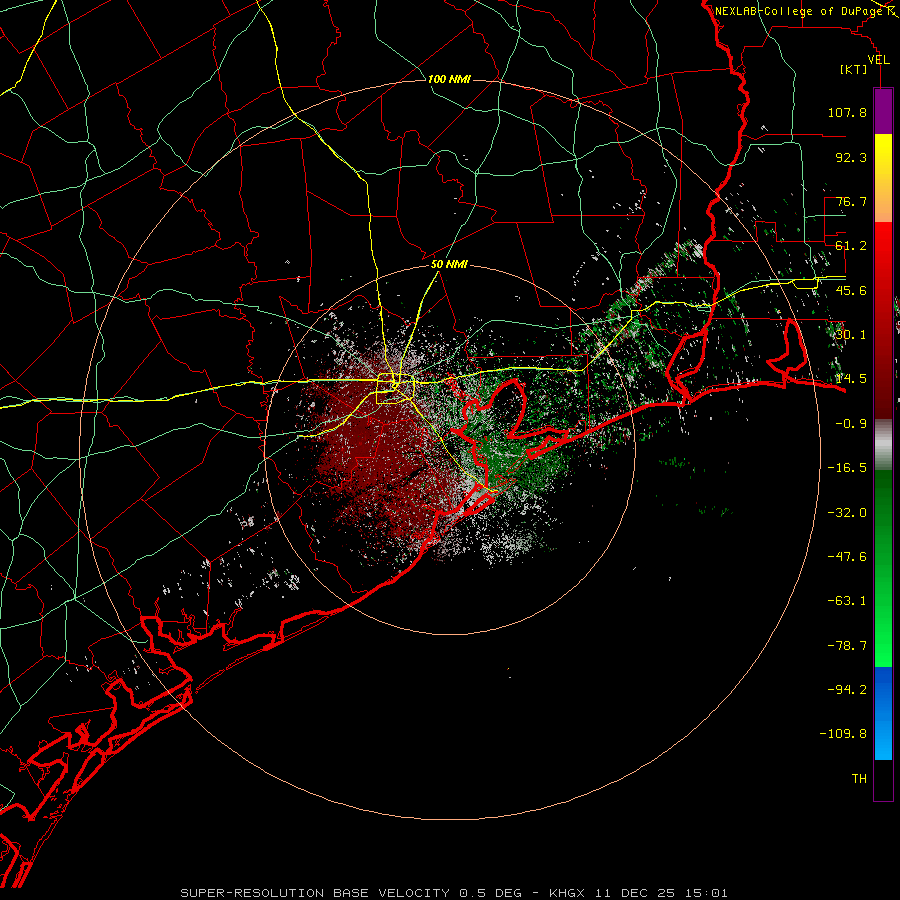The width and height of the screenshot is (900, 900).
Task: Select the 107.8 velocity scale value
Action: [x=847, y=112]
